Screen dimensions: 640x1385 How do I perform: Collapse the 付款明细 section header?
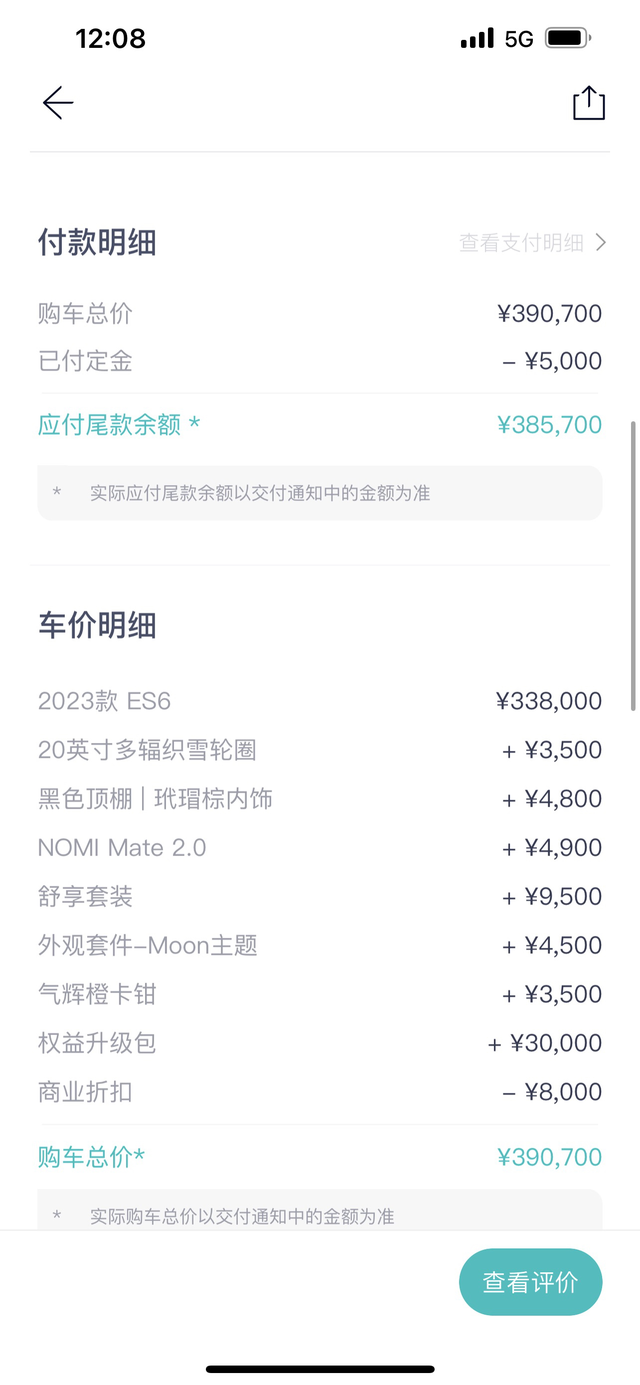(95, 242)
